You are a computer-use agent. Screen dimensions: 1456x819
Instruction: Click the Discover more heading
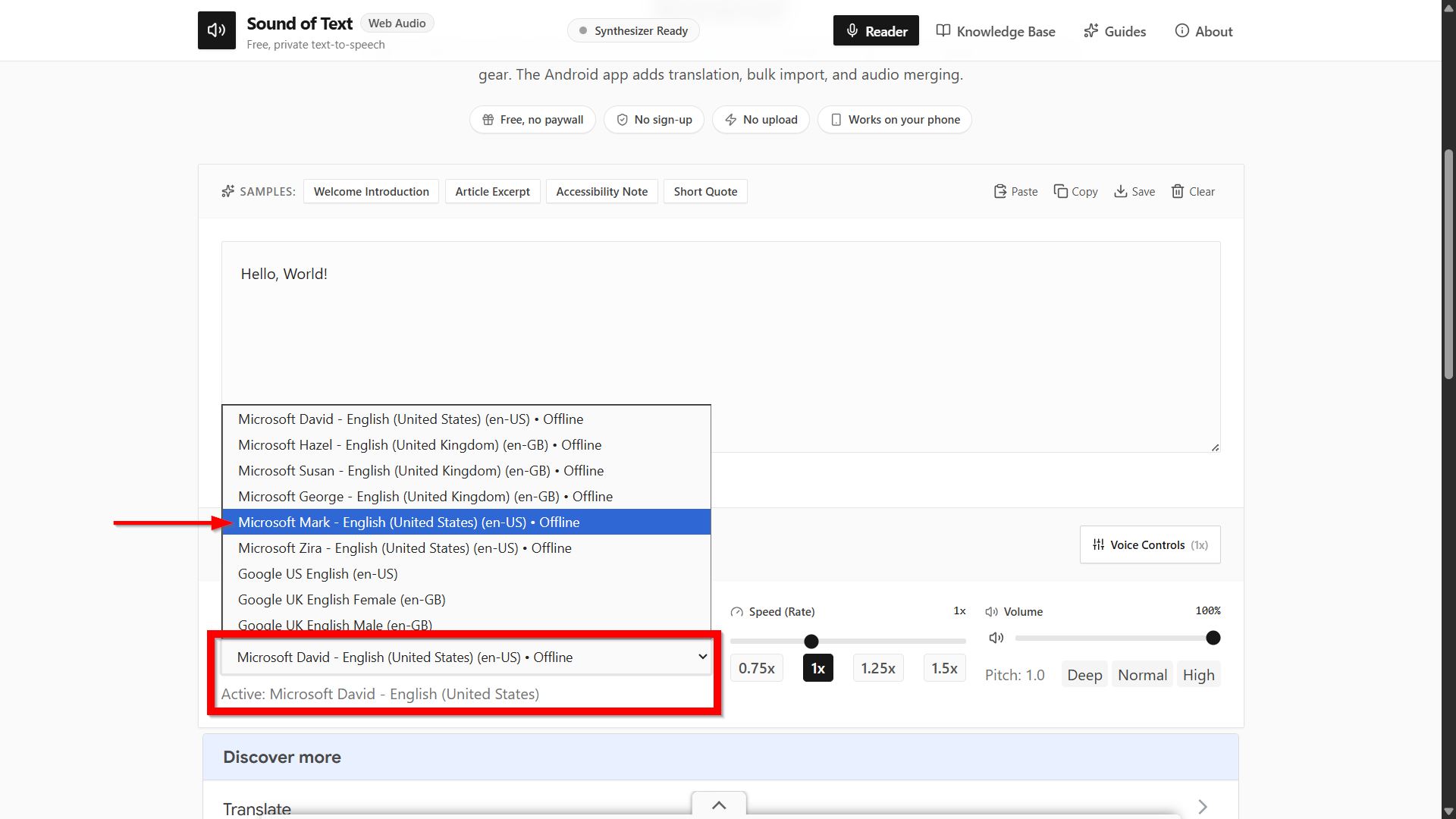(x=282, y=757)
